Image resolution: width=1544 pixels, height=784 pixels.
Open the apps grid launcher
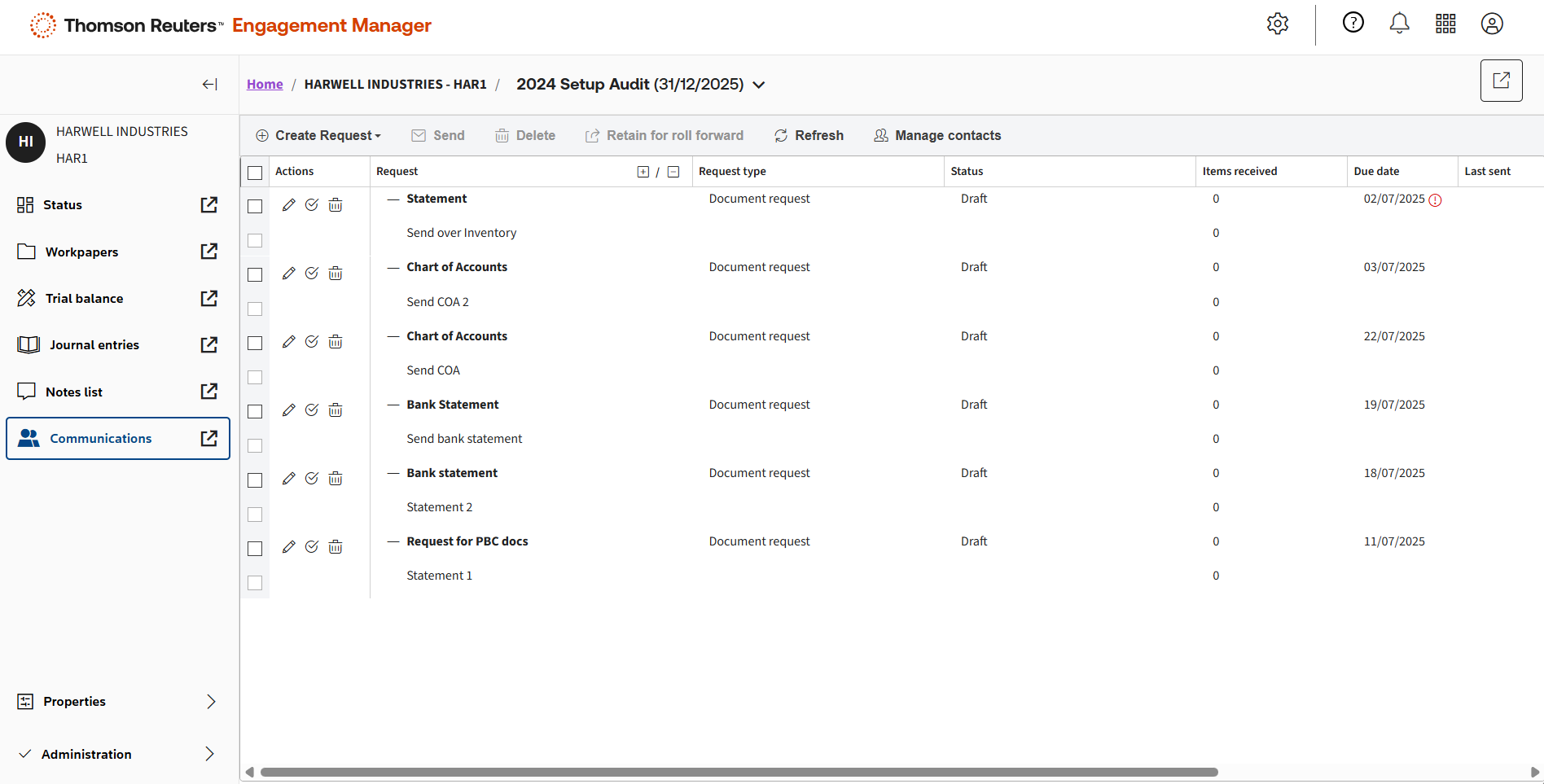click(1445, 24)
